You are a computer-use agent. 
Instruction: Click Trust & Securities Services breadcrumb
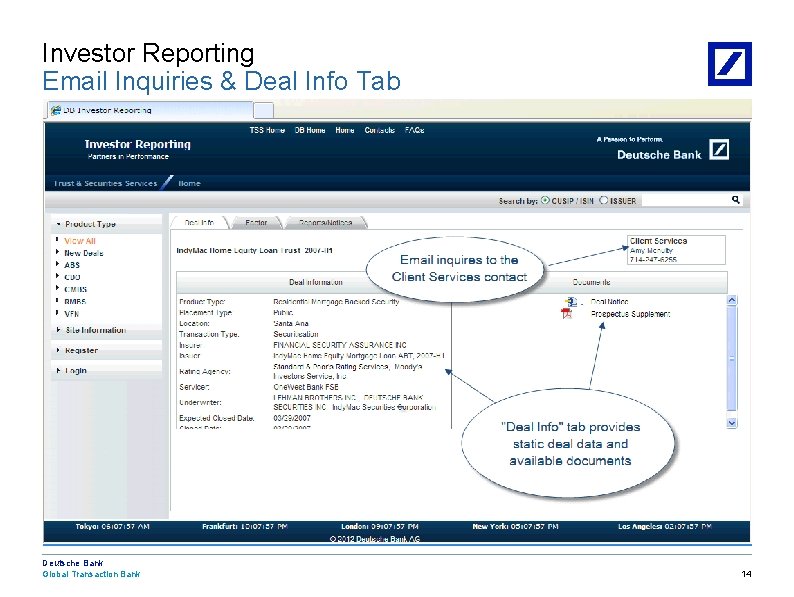105,183
